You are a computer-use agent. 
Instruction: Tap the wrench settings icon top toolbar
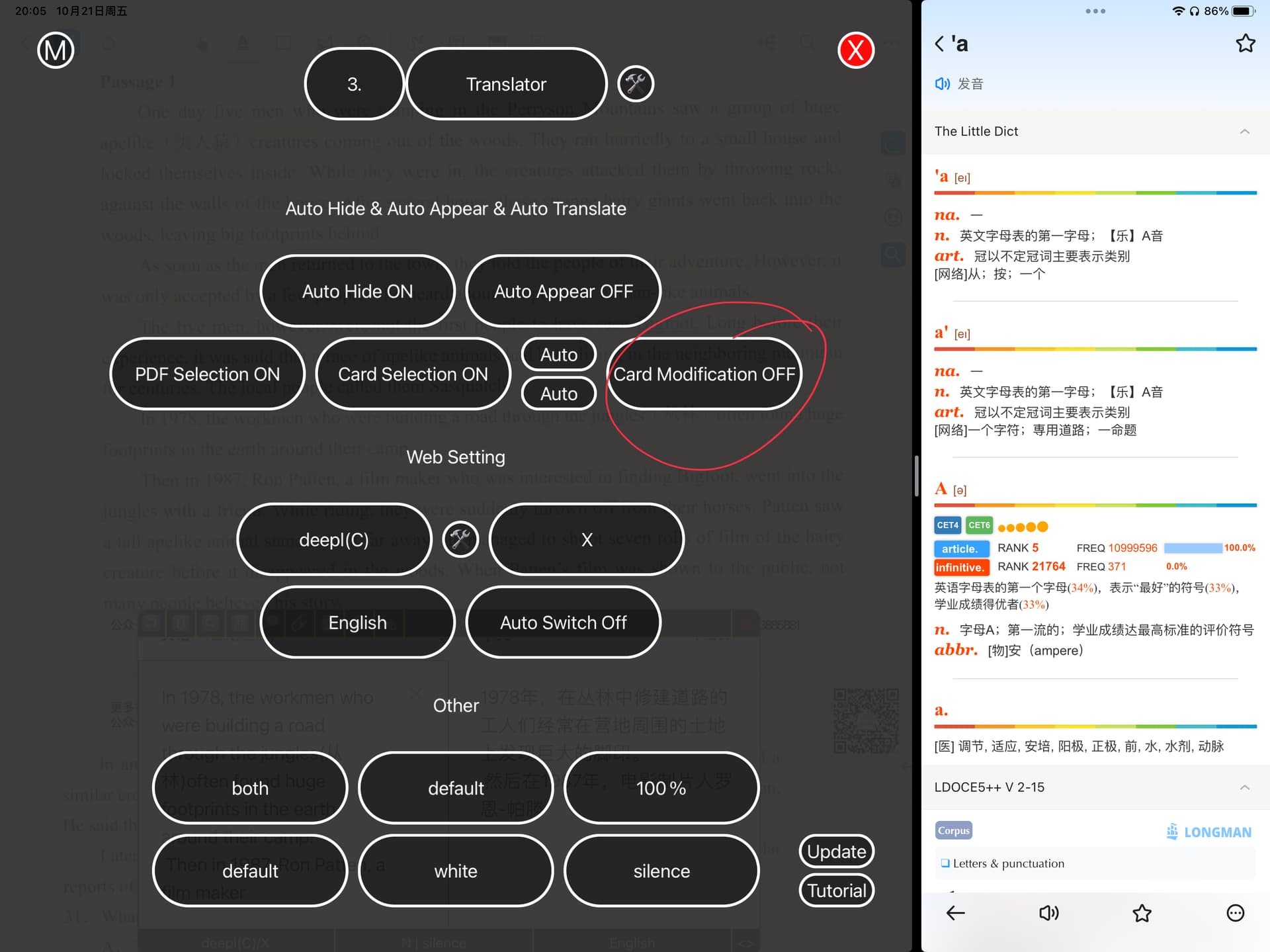click(633, 84)
